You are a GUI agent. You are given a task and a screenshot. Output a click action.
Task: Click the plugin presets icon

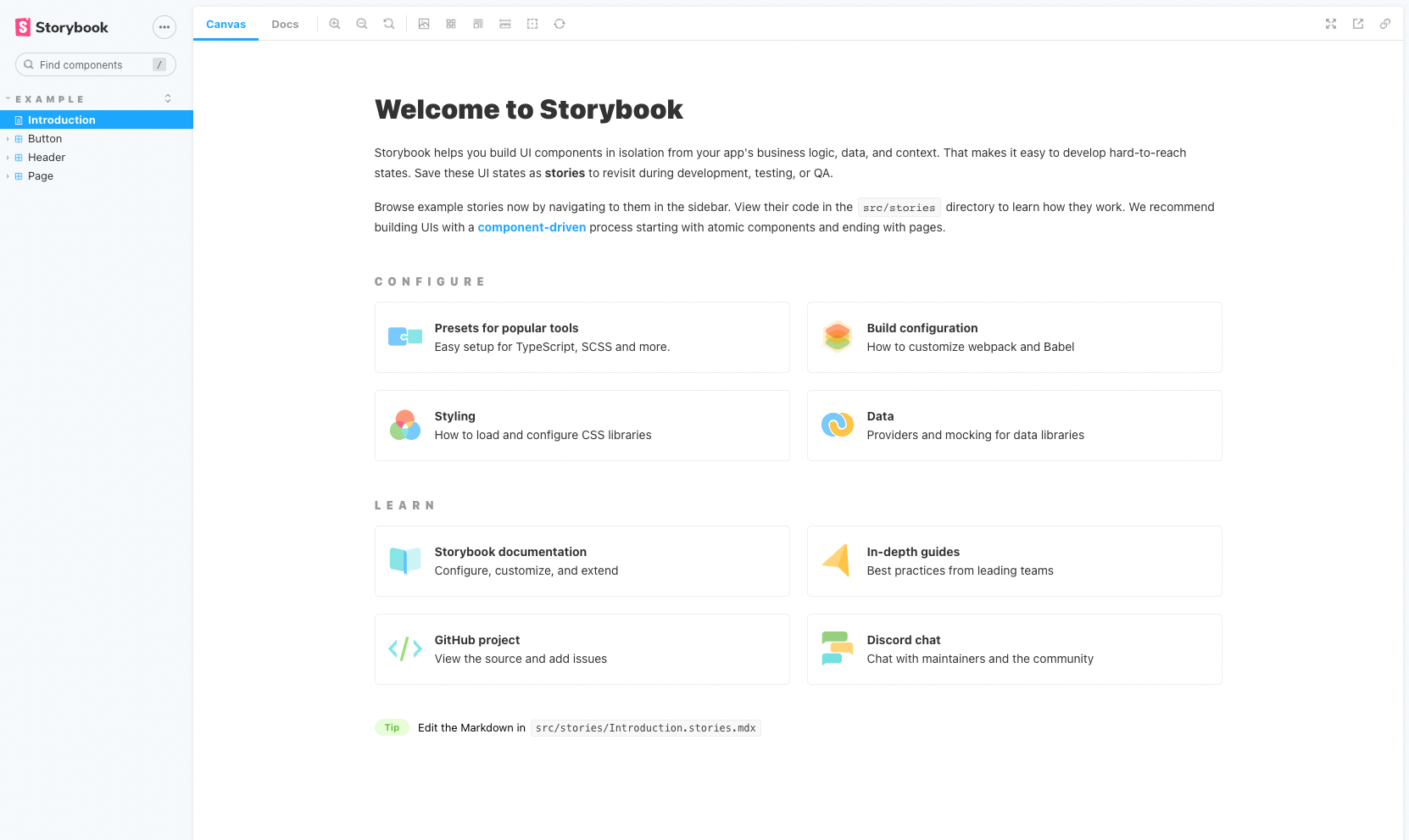[405, 337]
